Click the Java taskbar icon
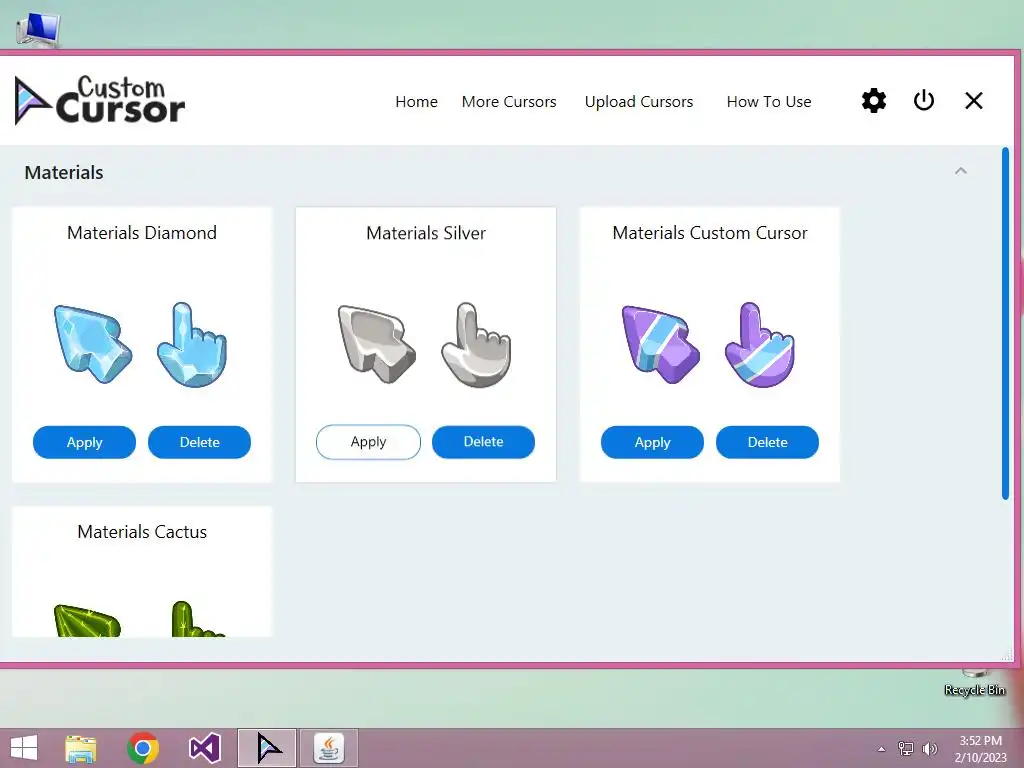The image size is (1024, 768). (x=328, y=748)
